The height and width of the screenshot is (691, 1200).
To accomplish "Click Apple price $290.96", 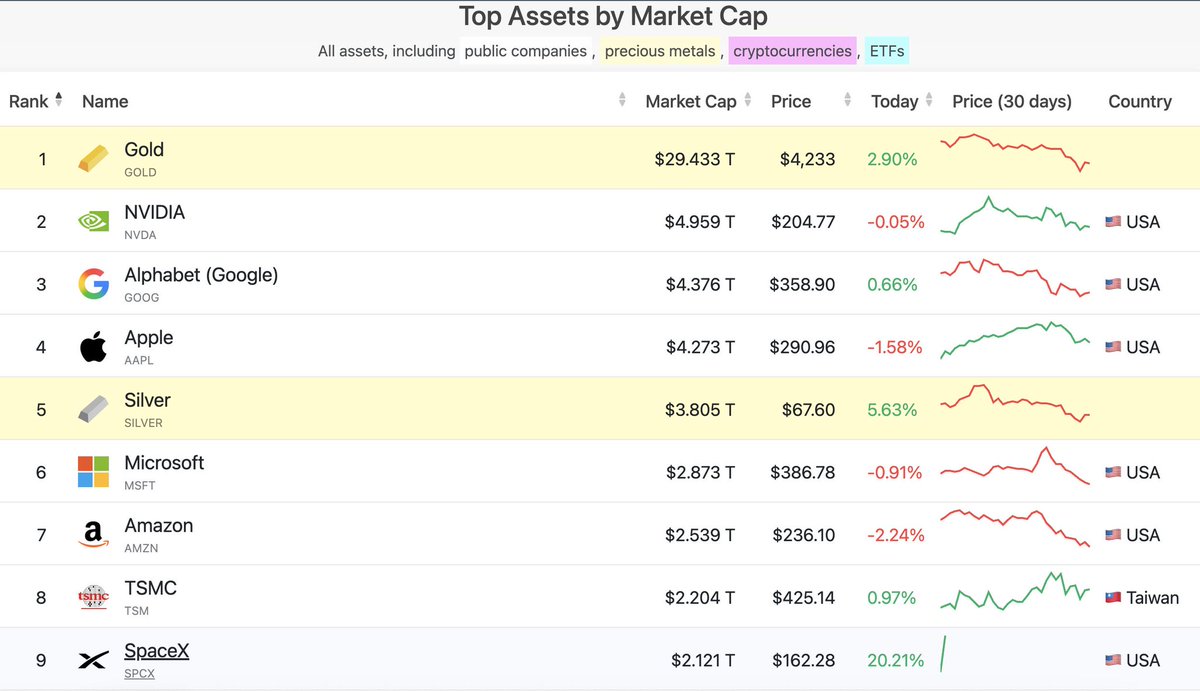I will [802, 347].
